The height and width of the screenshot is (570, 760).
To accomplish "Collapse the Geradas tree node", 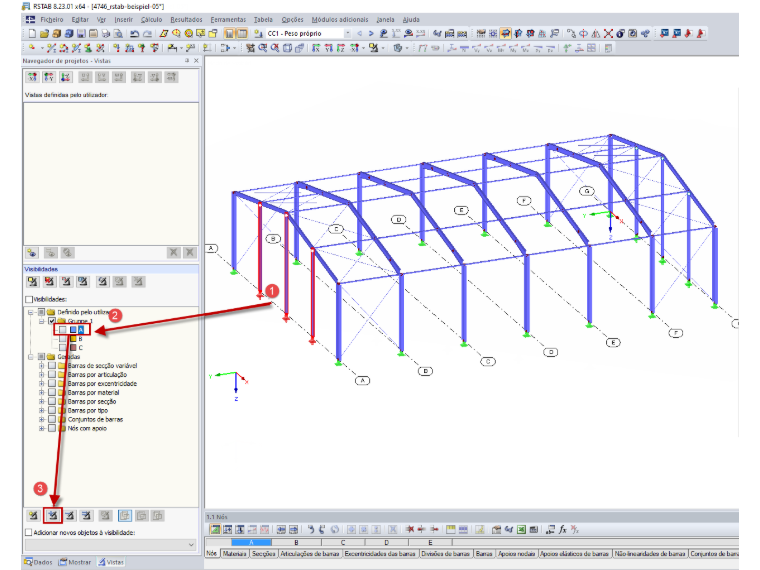I will click(31, 357).
